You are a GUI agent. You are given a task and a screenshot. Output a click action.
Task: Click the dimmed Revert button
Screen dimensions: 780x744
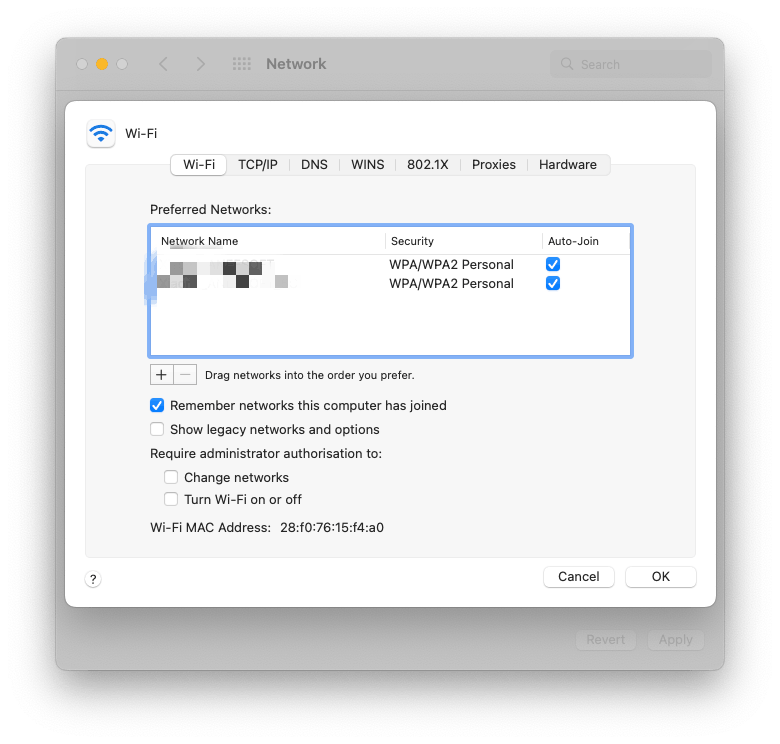click(x=606, y=640)
